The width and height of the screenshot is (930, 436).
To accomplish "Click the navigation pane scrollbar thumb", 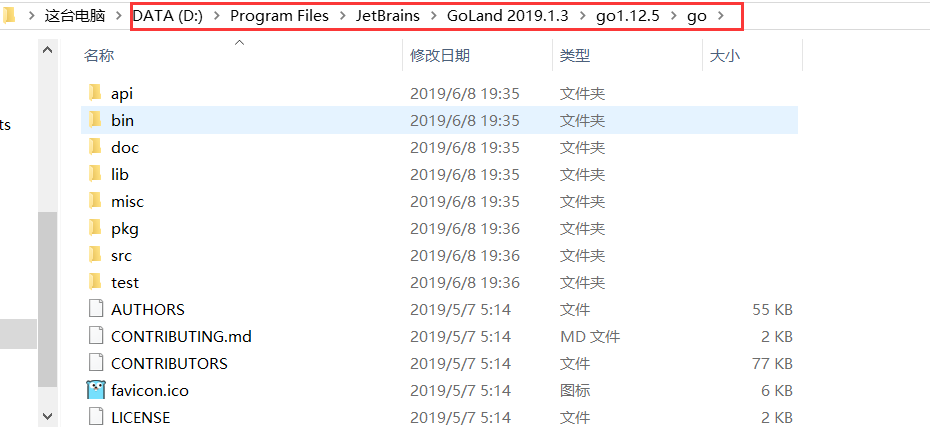I will [x=48, y=300].
